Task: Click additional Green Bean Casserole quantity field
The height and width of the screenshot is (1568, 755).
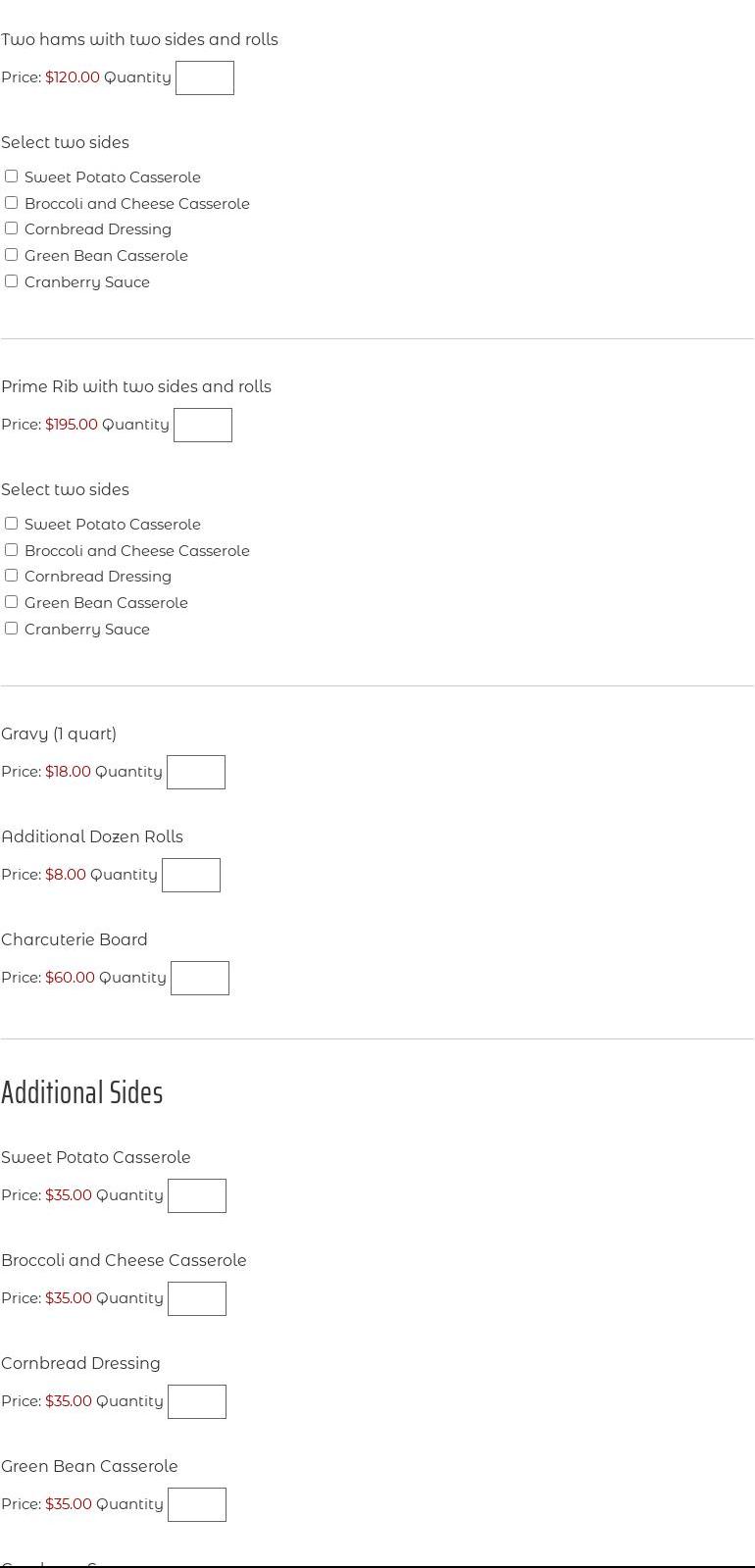Action: coord(196,1505)
